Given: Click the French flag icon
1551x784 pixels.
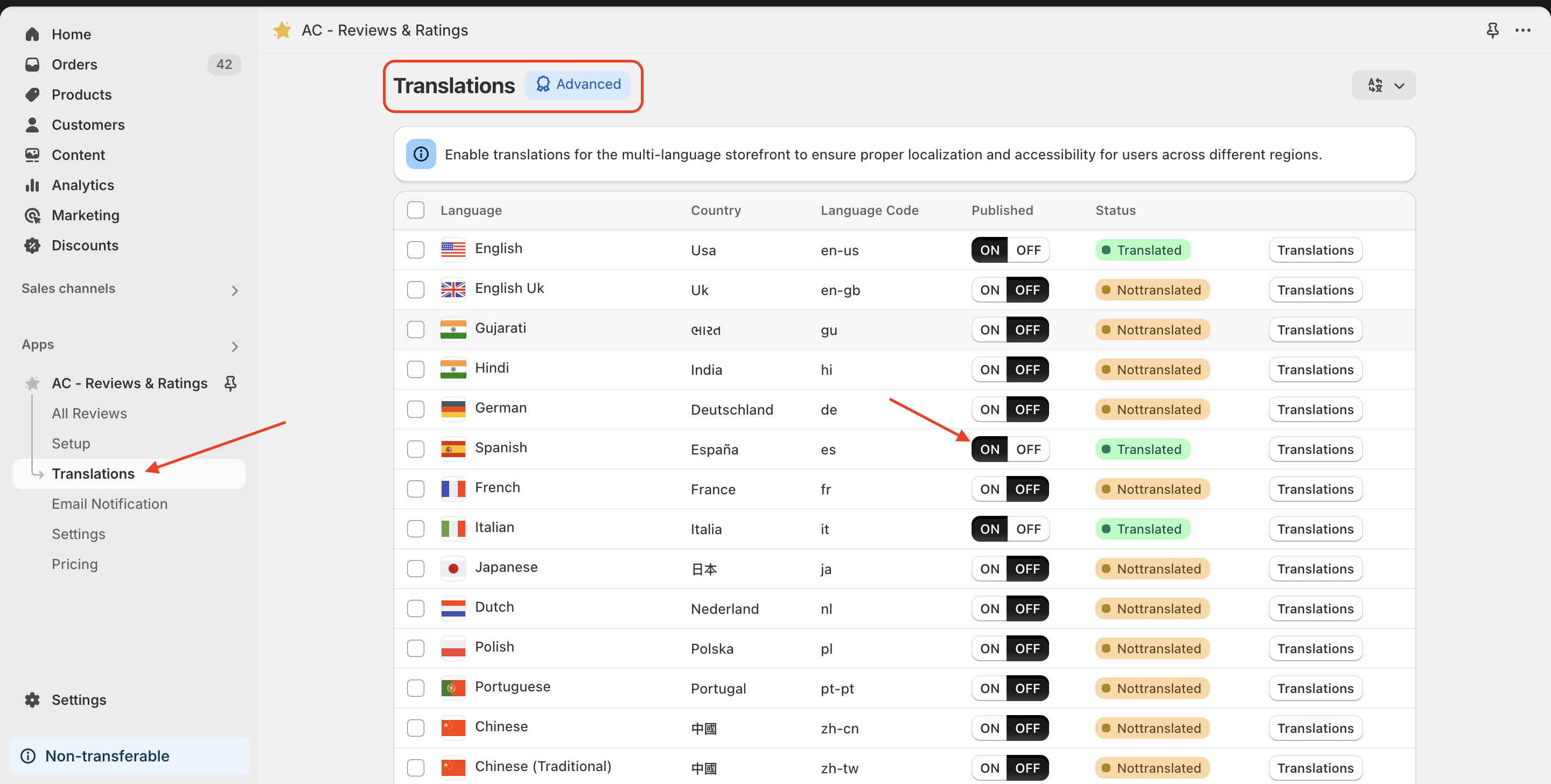Looking at the screenshot, I should coord(453,488).
